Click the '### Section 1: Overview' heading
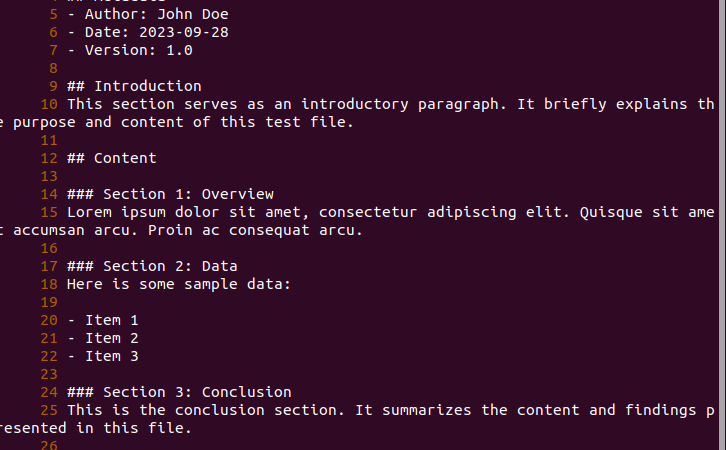 [170, 194]
